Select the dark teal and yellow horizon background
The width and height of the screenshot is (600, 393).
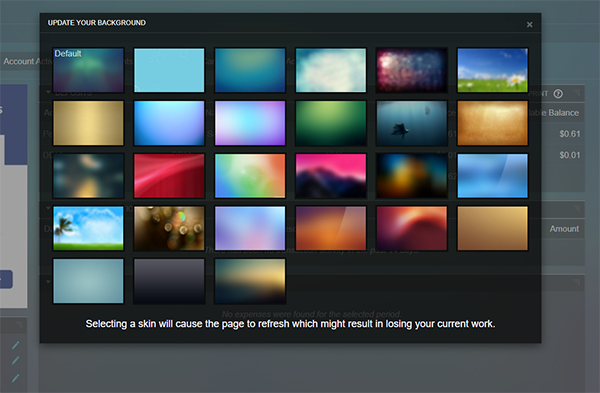[x=250, y=281]
